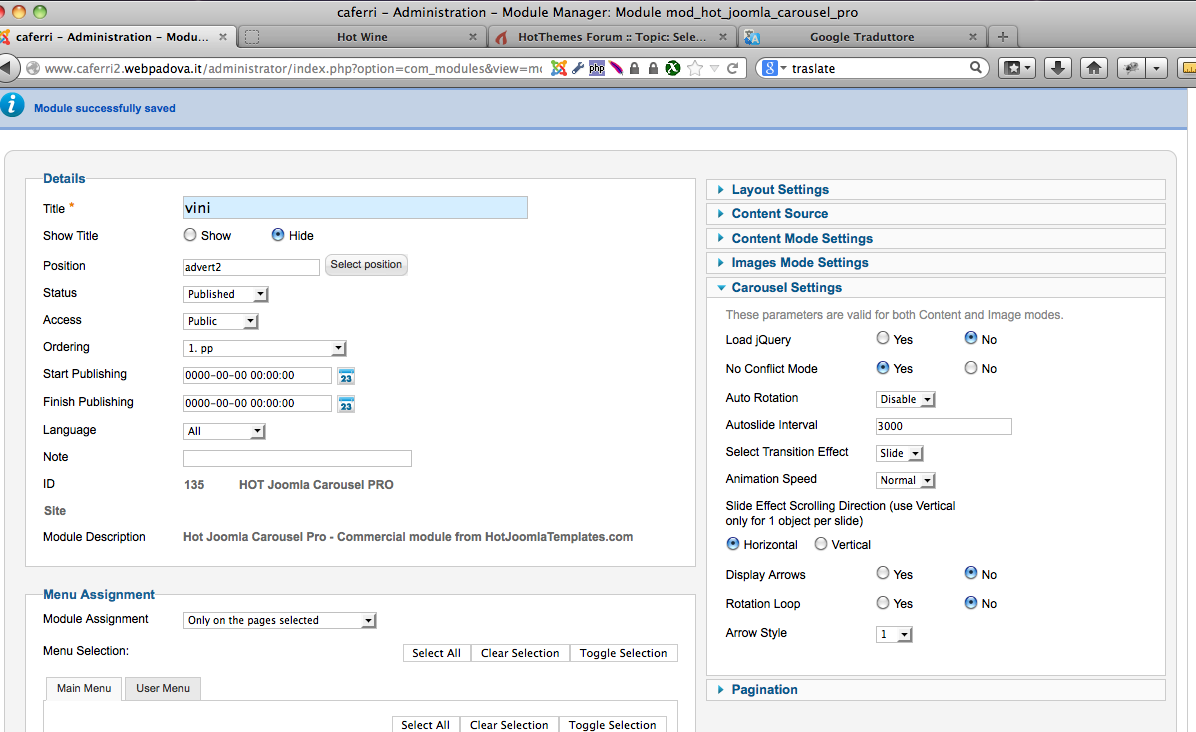Click the Google search engine icon
1196x732 pixels.
(770, 68)
